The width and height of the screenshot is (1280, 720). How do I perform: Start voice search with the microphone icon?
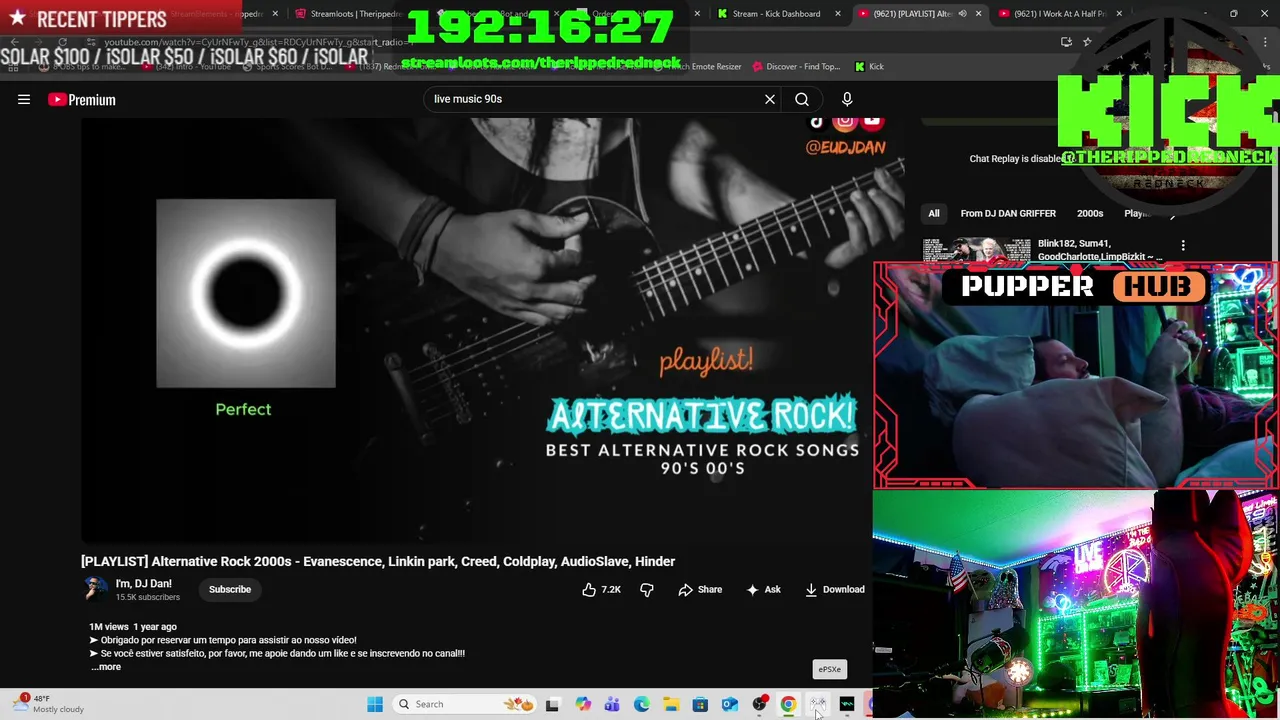[x=847, y=99]
